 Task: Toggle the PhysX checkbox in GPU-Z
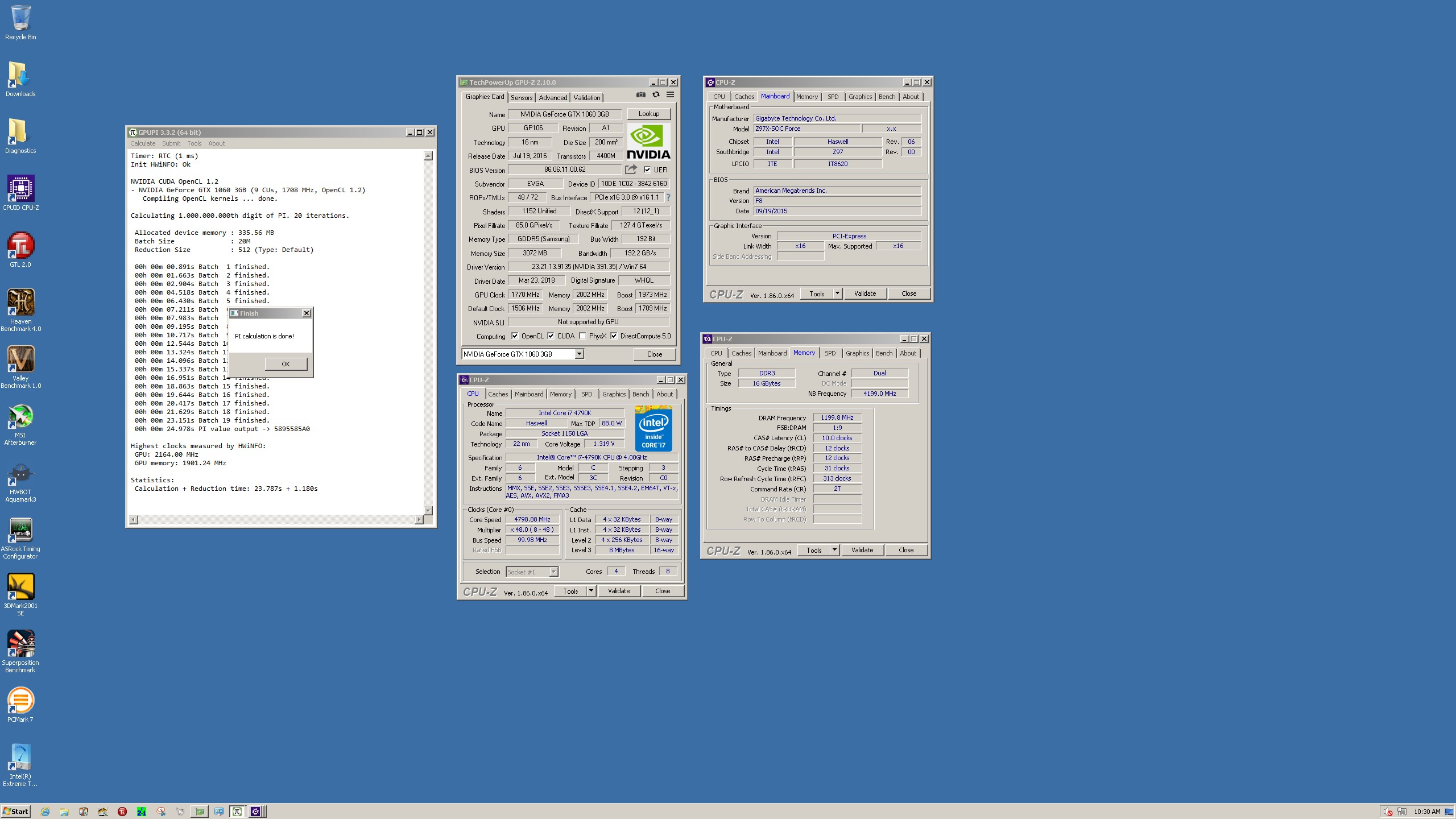(x=582, y=336)
